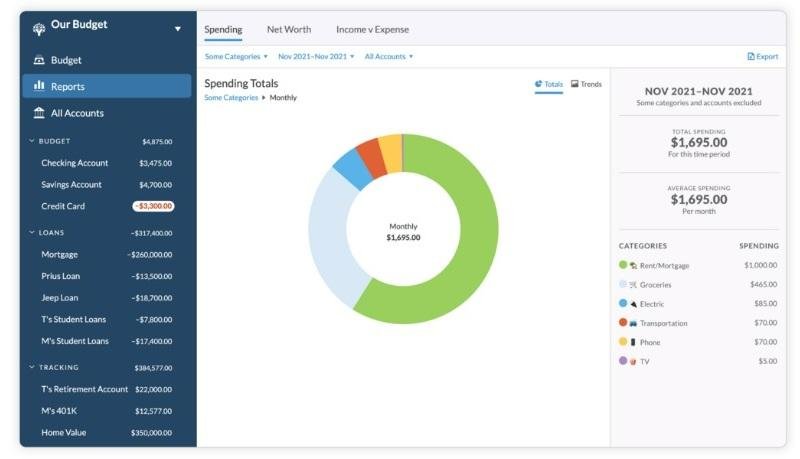Click the Reports bar chart icon

(x=39, y=86)
